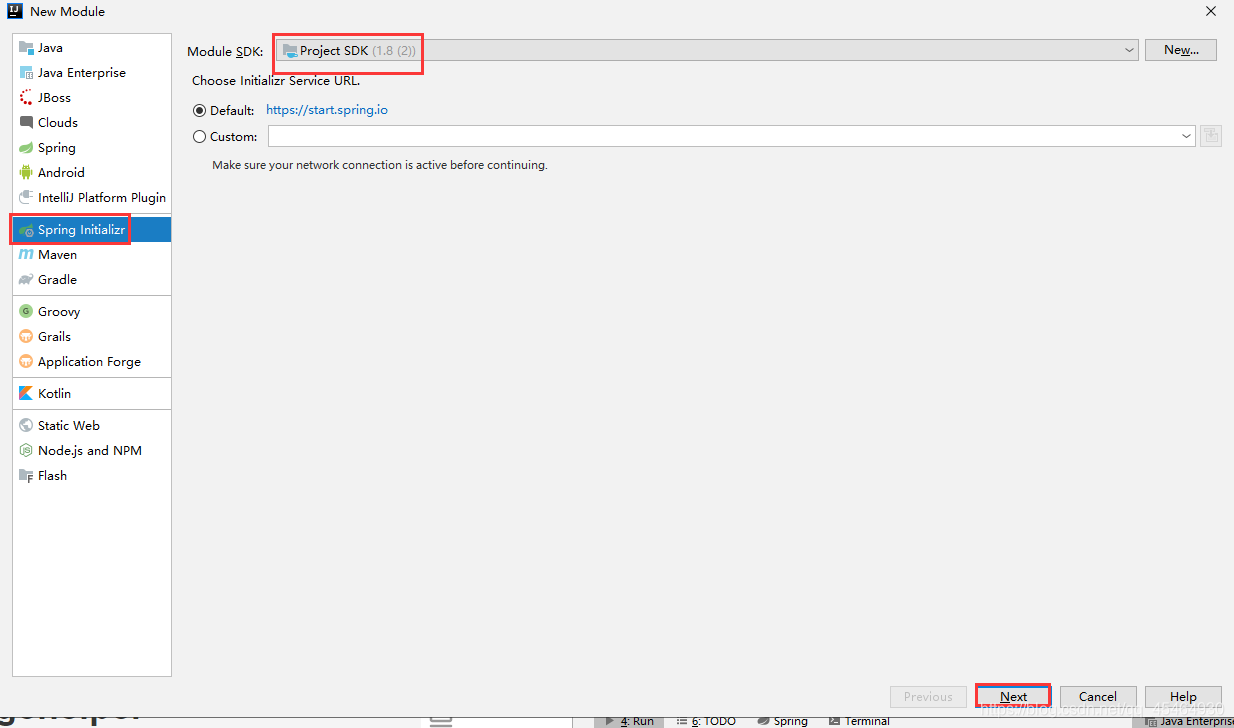This screenshot has width=1234, height=728.
Task: Click the Flash folder icon
Action: [26, 476]
